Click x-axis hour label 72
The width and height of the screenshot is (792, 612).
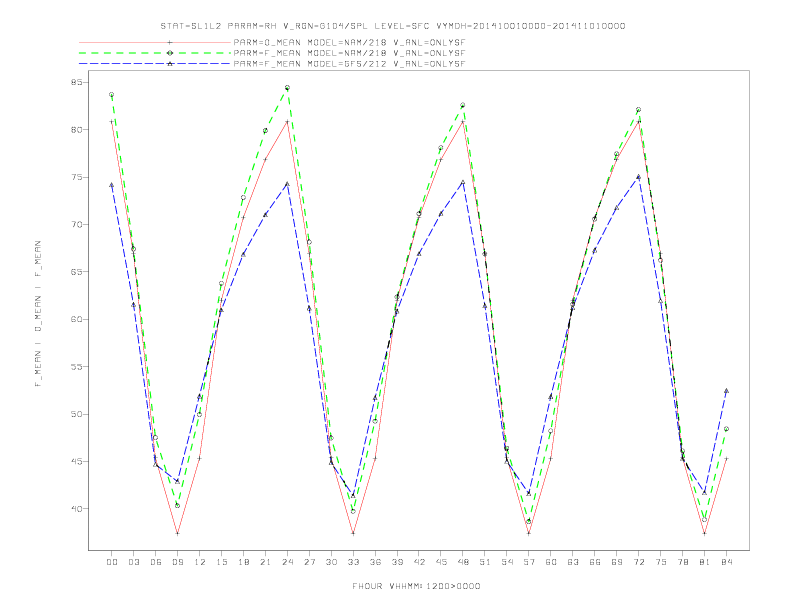tap(639, 562)
